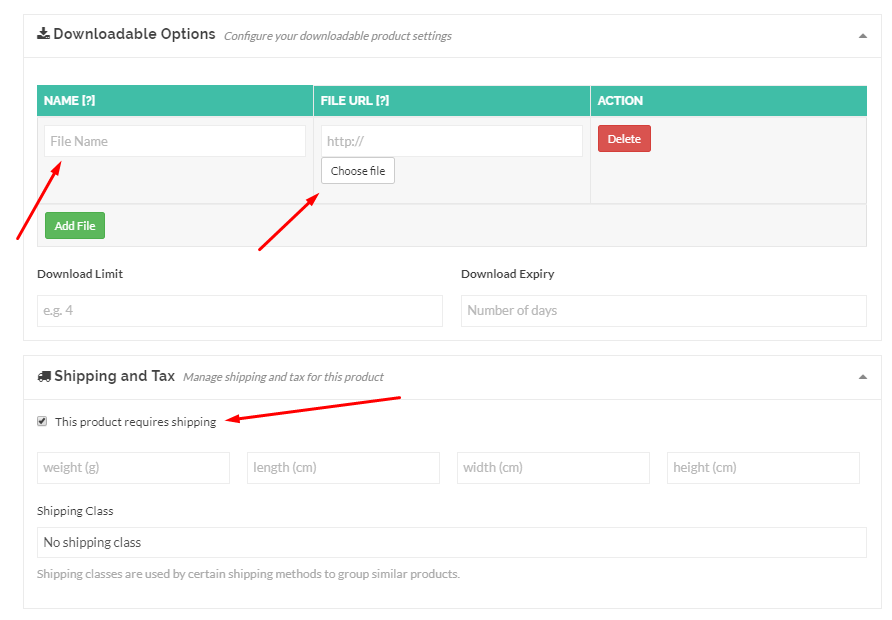Click the Download Limit label
892x620 pixels.
click(x=80, y=274)
